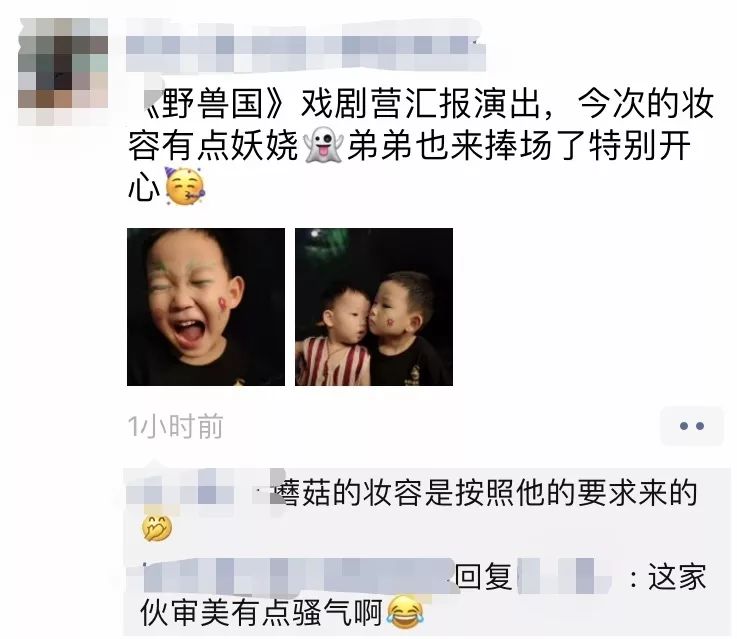Open the poster's pixelated avatar
Screen dimensions: 737x639
[63, 71]
